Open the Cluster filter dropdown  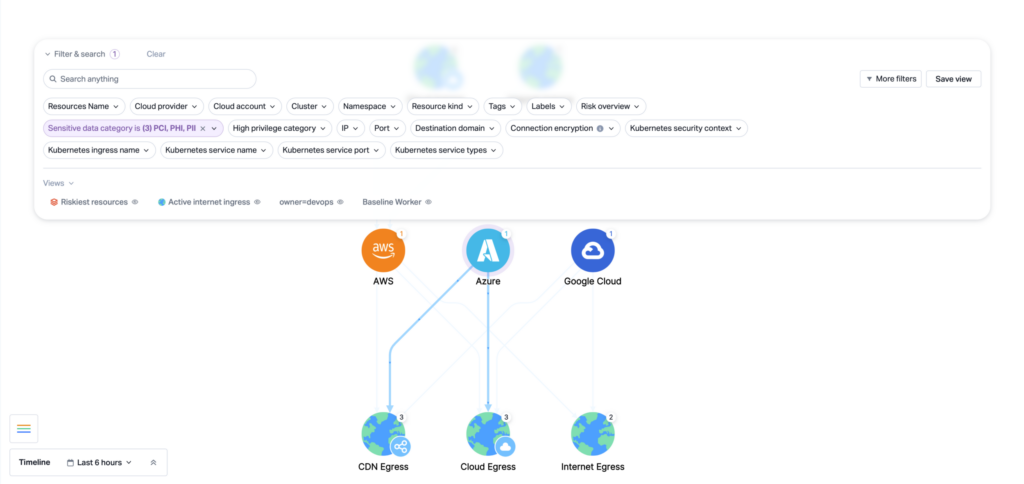[310, 106]
